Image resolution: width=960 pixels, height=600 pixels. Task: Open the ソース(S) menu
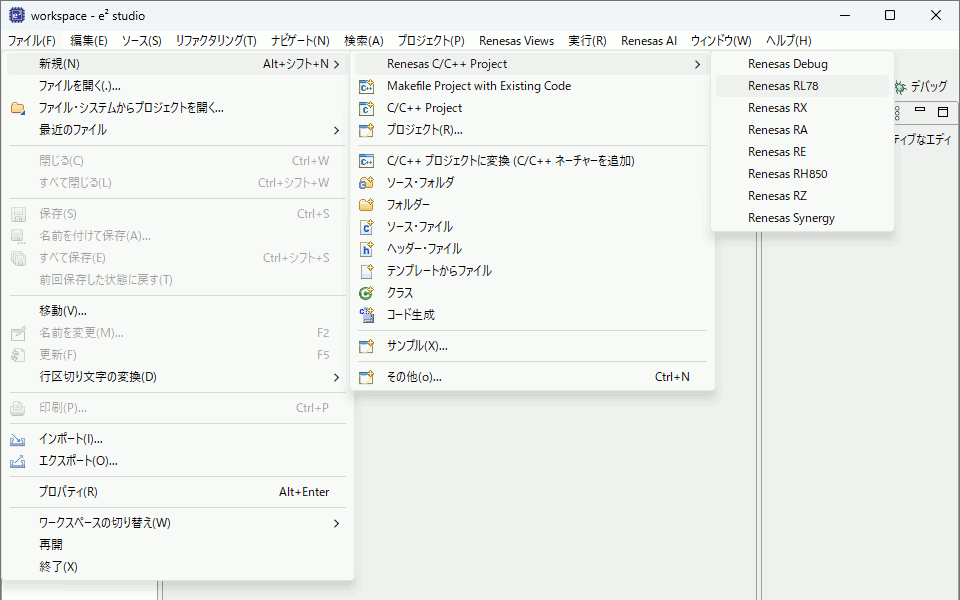(141, 41)
